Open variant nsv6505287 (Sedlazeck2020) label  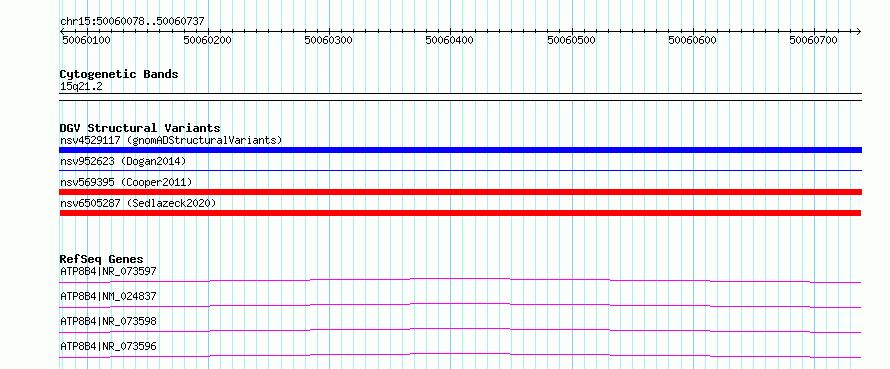pyautogui.click(x=138, y=203)
